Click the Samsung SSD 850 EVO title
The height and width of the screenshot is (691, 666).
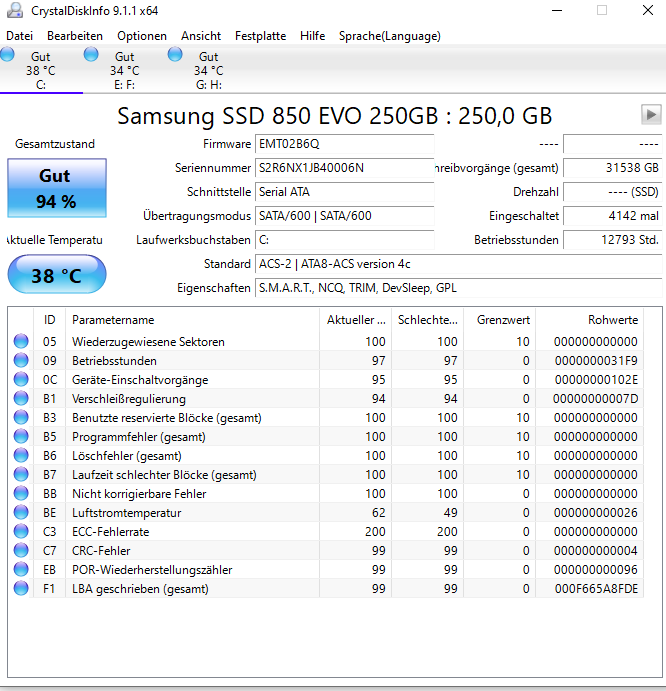click(335, 116)
